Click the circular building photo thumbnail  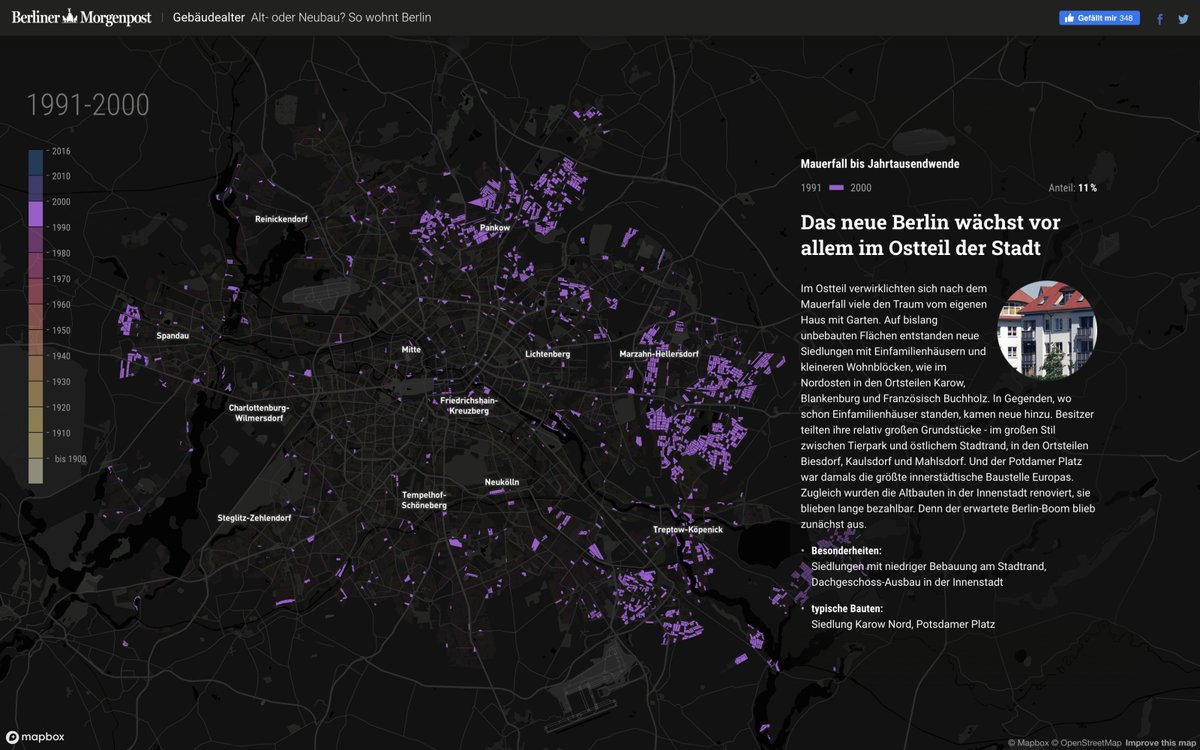click(1047, 330)
